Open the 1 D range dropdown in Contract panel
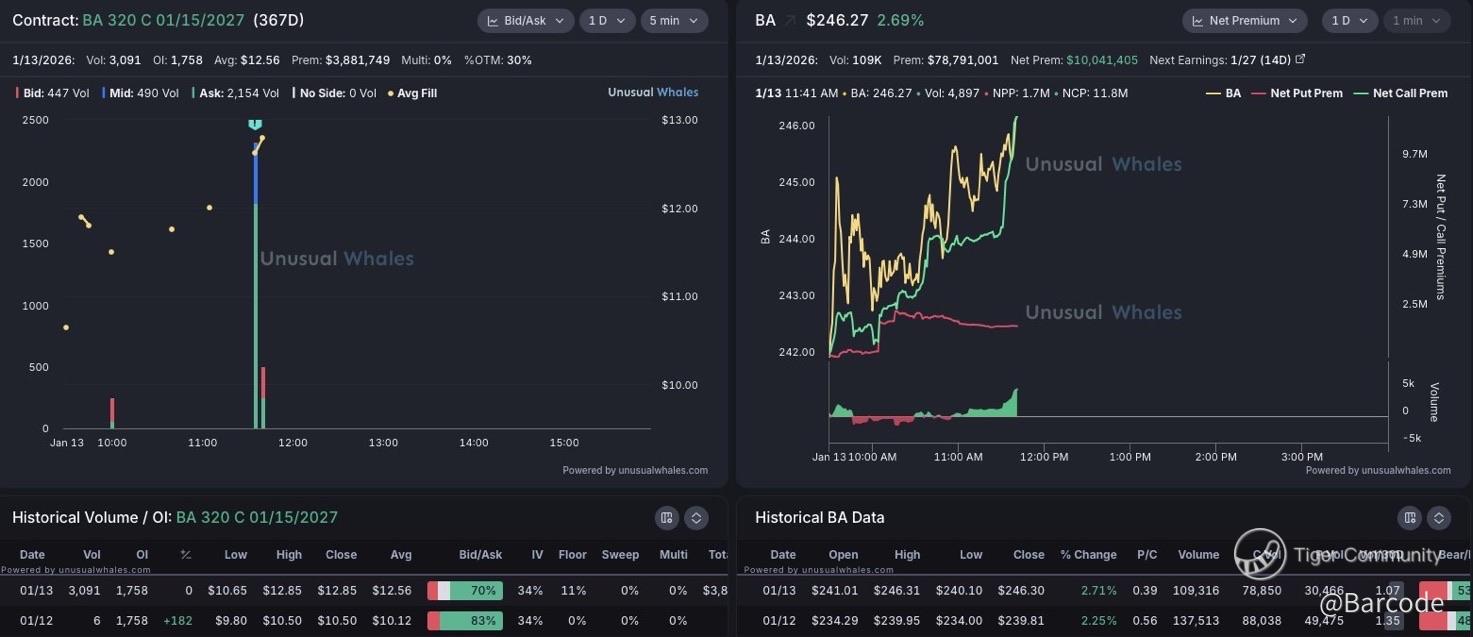The width and height of the screenshot is (1473, 637). pos(607,20)
